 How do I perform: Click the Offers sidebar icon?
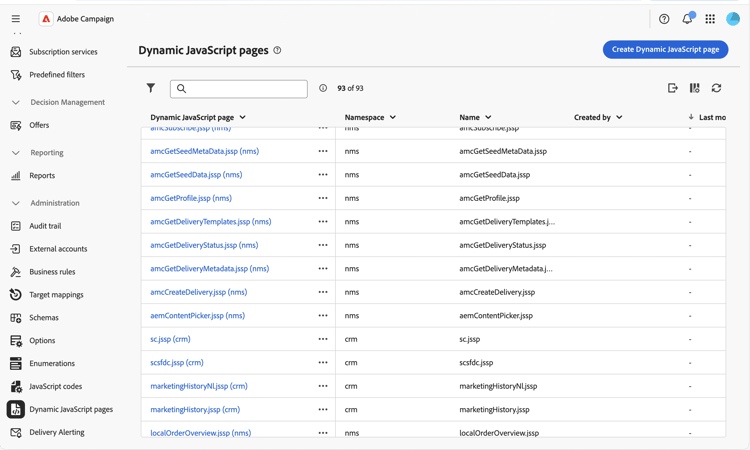coord(16,125)
